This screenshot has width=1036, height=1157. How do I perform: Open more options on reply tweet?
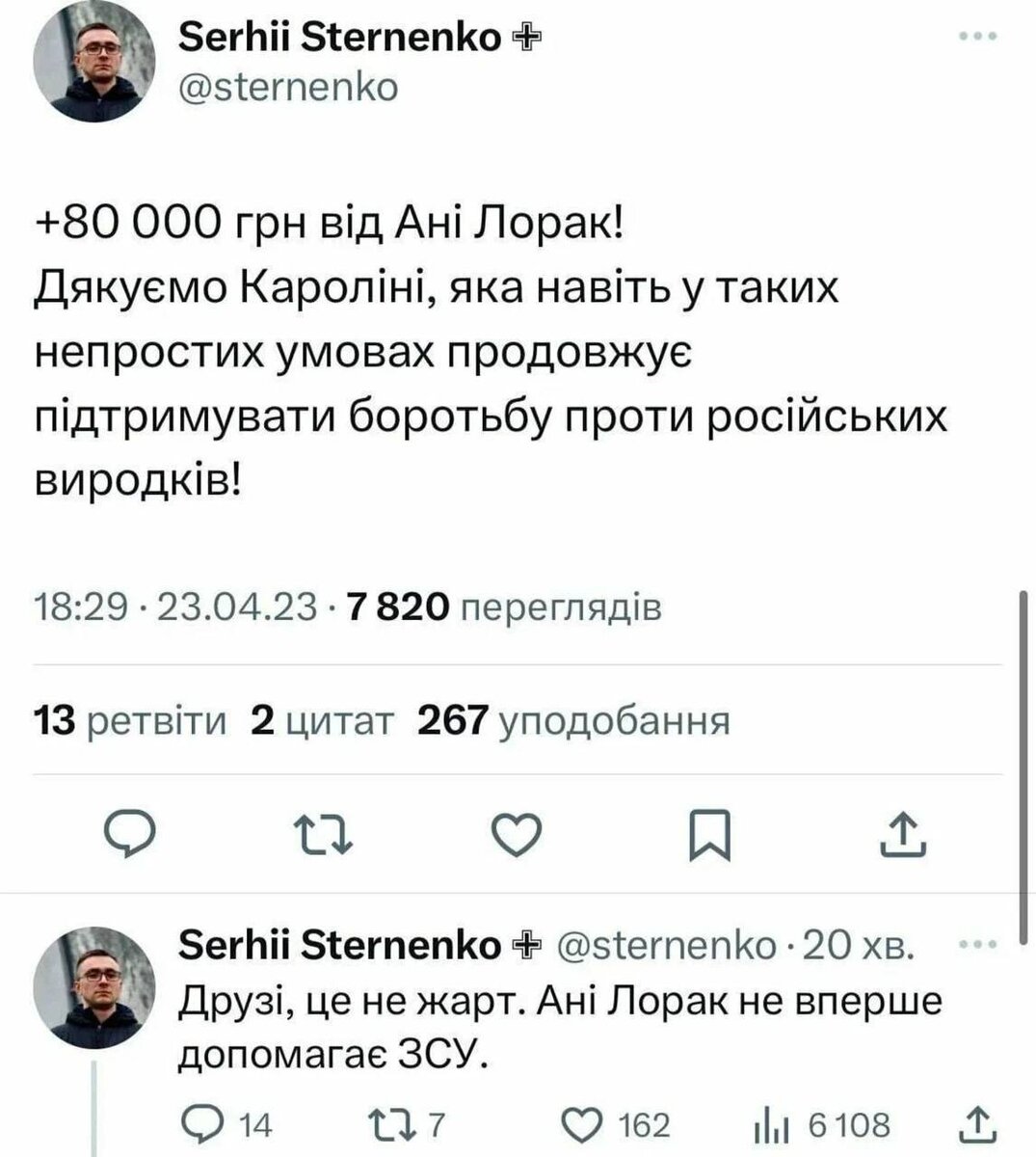coord(978,946)
